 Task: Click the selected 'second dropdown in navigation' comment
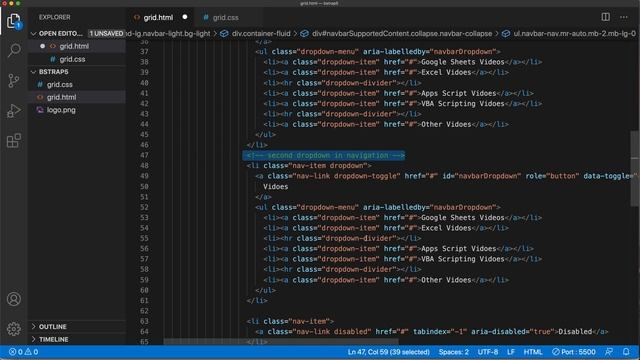[325, 156]
